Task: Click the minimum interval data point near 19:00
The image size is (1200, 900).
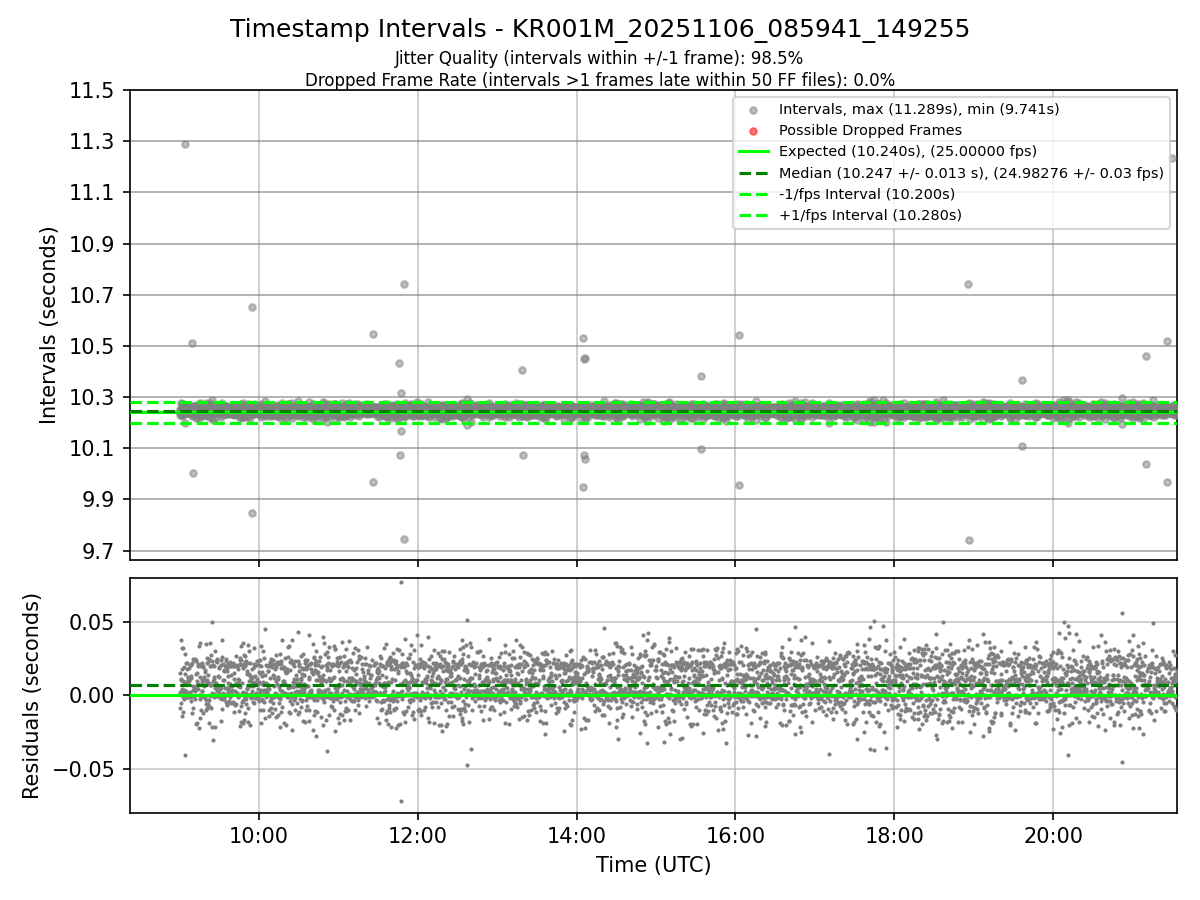Action: (968, 540)
